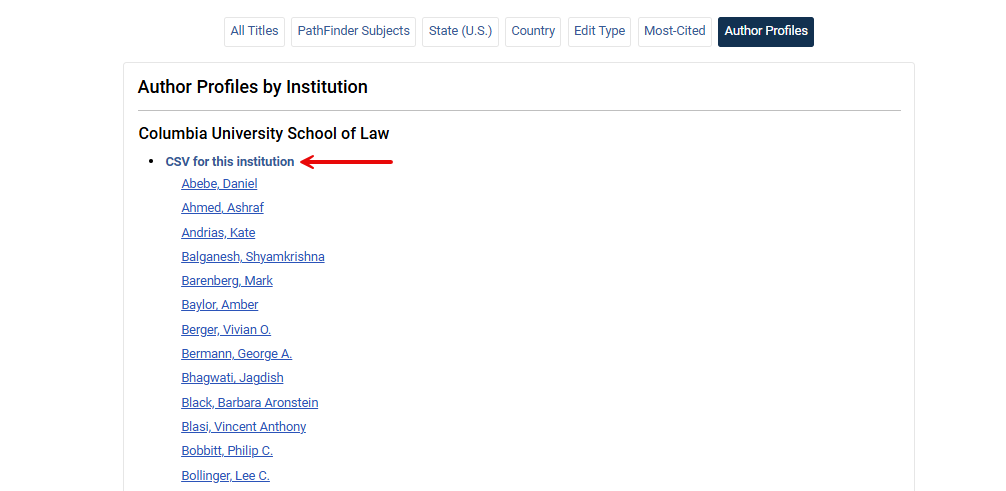The width and height of the screenshot is (1006, 491).
Task: Open Bhagwati, Jagdish author page
Action: point(232,378)
